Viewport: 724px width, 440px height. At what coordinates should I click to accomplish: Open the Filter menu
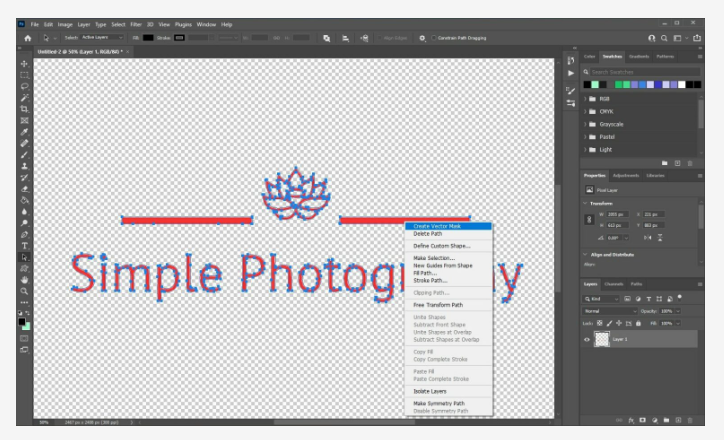point(136,24)
